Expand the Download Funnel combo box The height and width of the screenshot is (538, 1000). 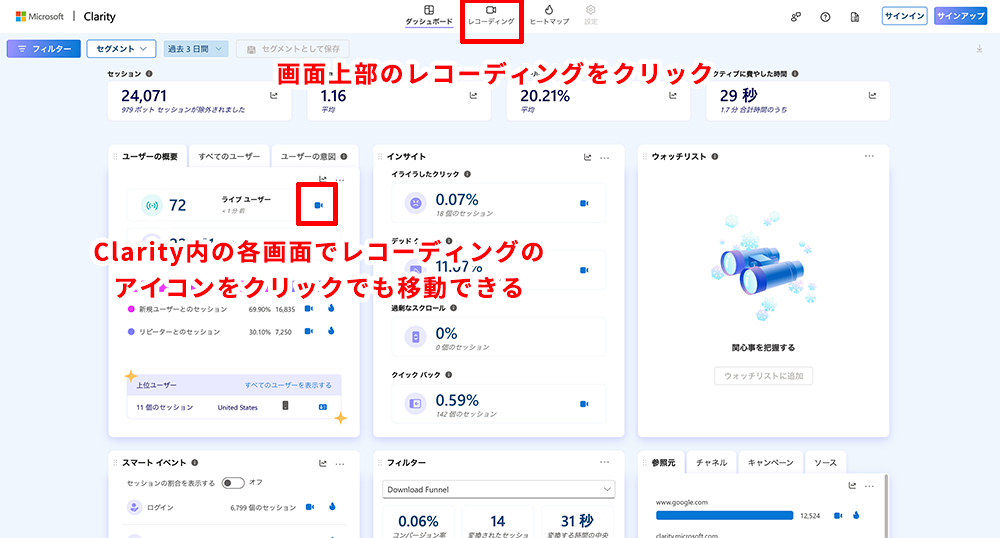click(499, 489)
